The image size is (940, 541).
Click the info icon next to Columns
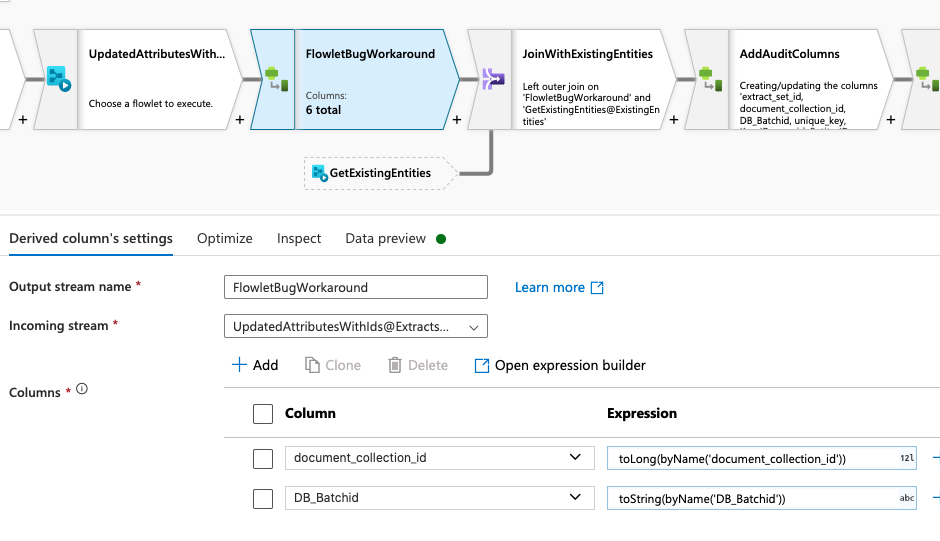[x=82, y=389]
